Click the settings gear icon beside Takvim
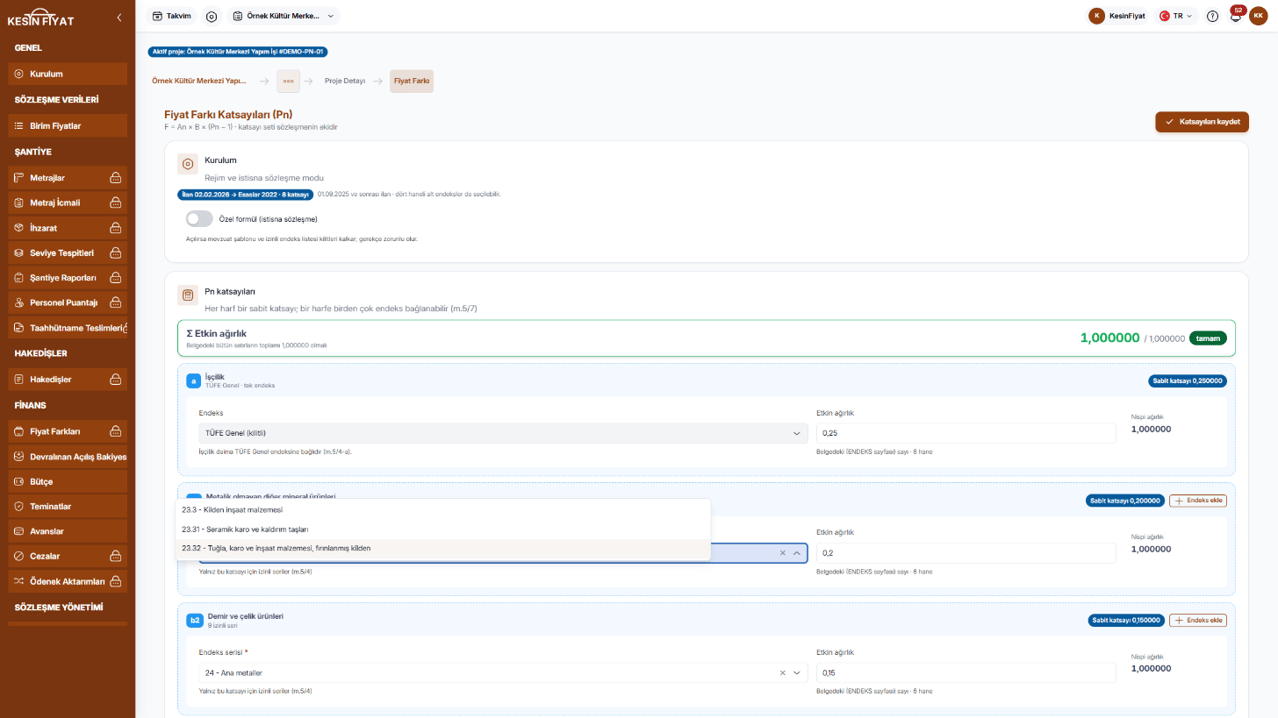Screen dimensions: 1278x718 (211, 16)
